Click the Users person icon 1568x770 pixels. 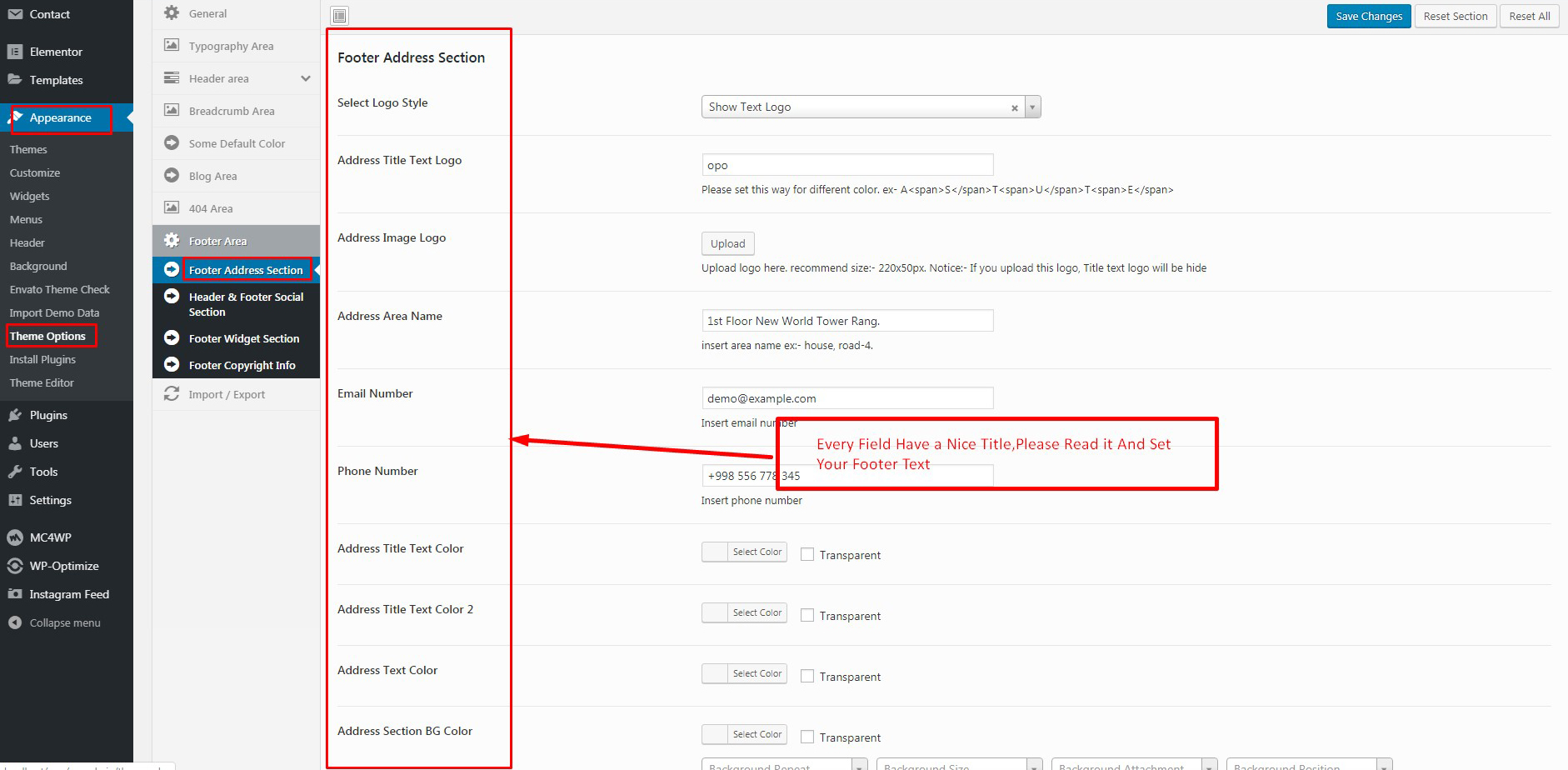pyautogui.click(x=15, y=443)
